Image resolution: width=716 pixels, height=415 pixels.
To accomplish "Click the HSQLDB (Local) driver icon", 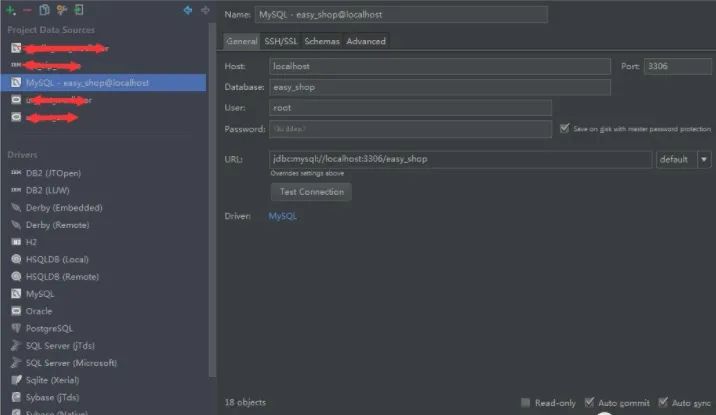I will pos(16,259).
